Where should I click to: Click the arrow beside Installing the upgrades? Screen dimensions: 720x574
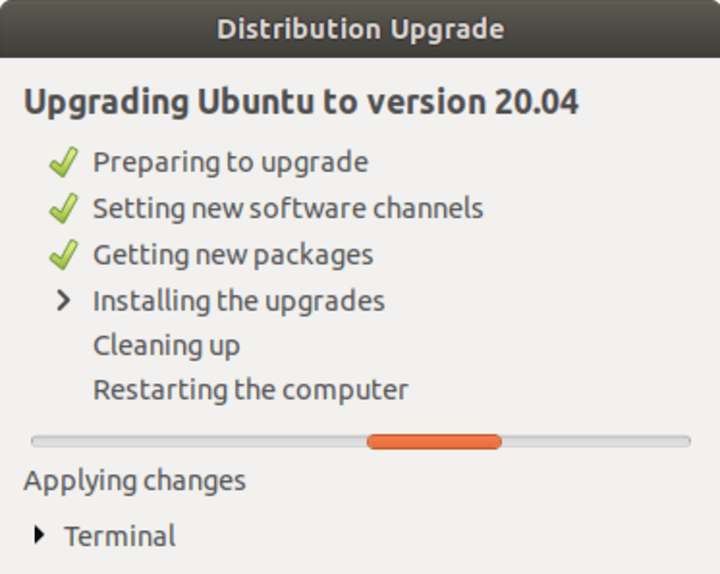[x=63, y=301]
